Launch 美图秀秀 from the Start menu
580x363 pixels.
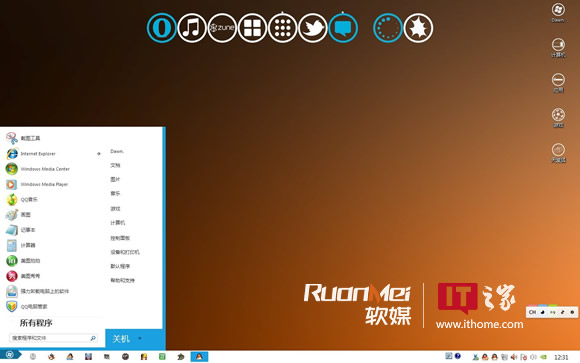23,276
